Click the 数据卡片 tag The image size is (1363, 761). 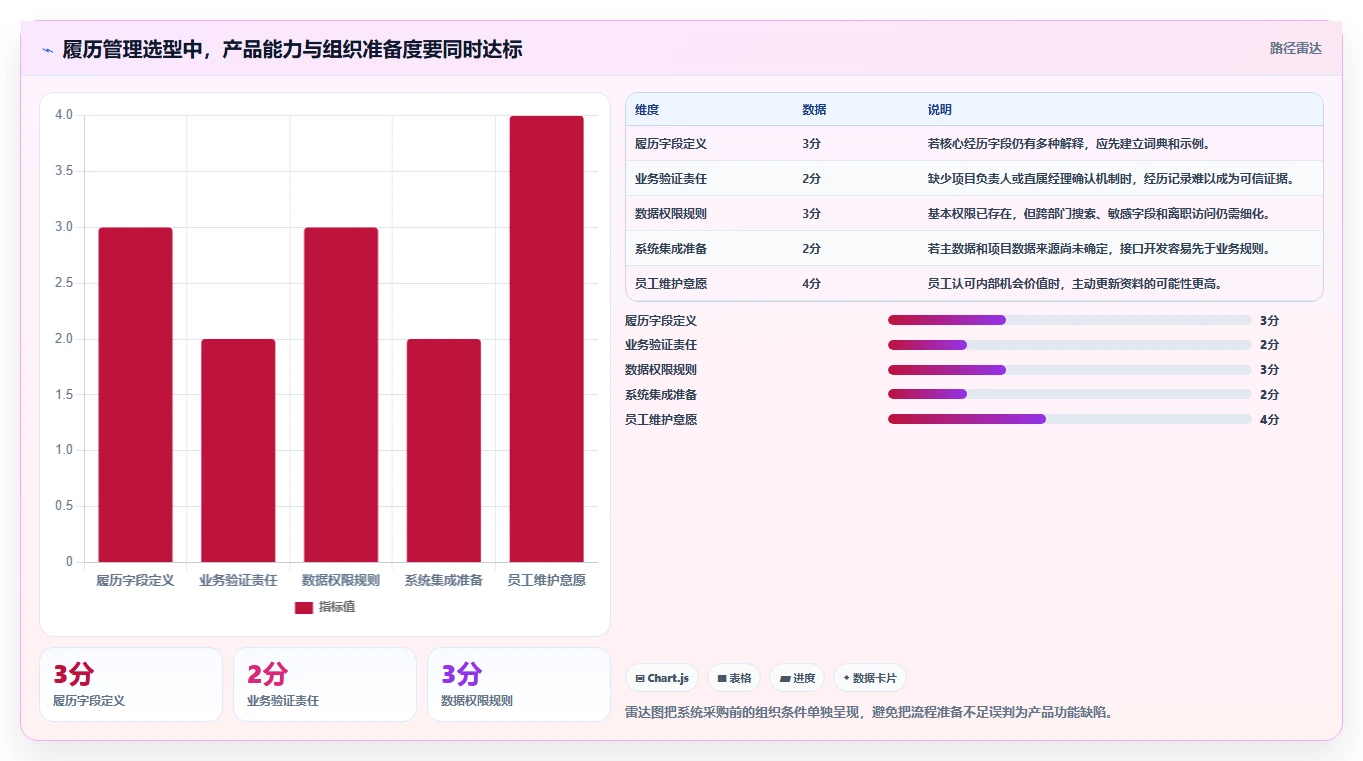click(x=870, y=678)
